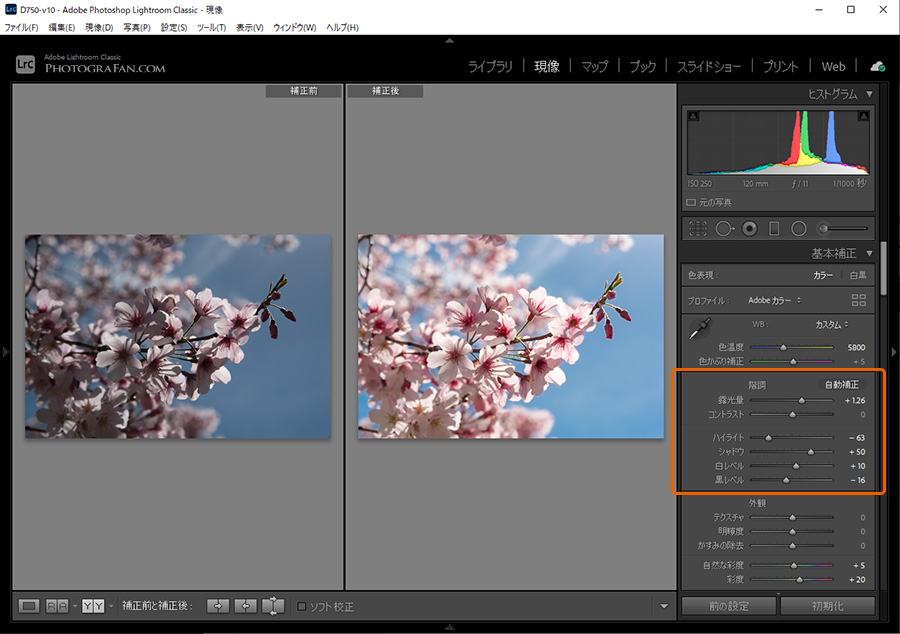Viewport: 900px width, 634px height.
Task: Click the 補正前 before photo preview
Action: (x=177, y=336)
